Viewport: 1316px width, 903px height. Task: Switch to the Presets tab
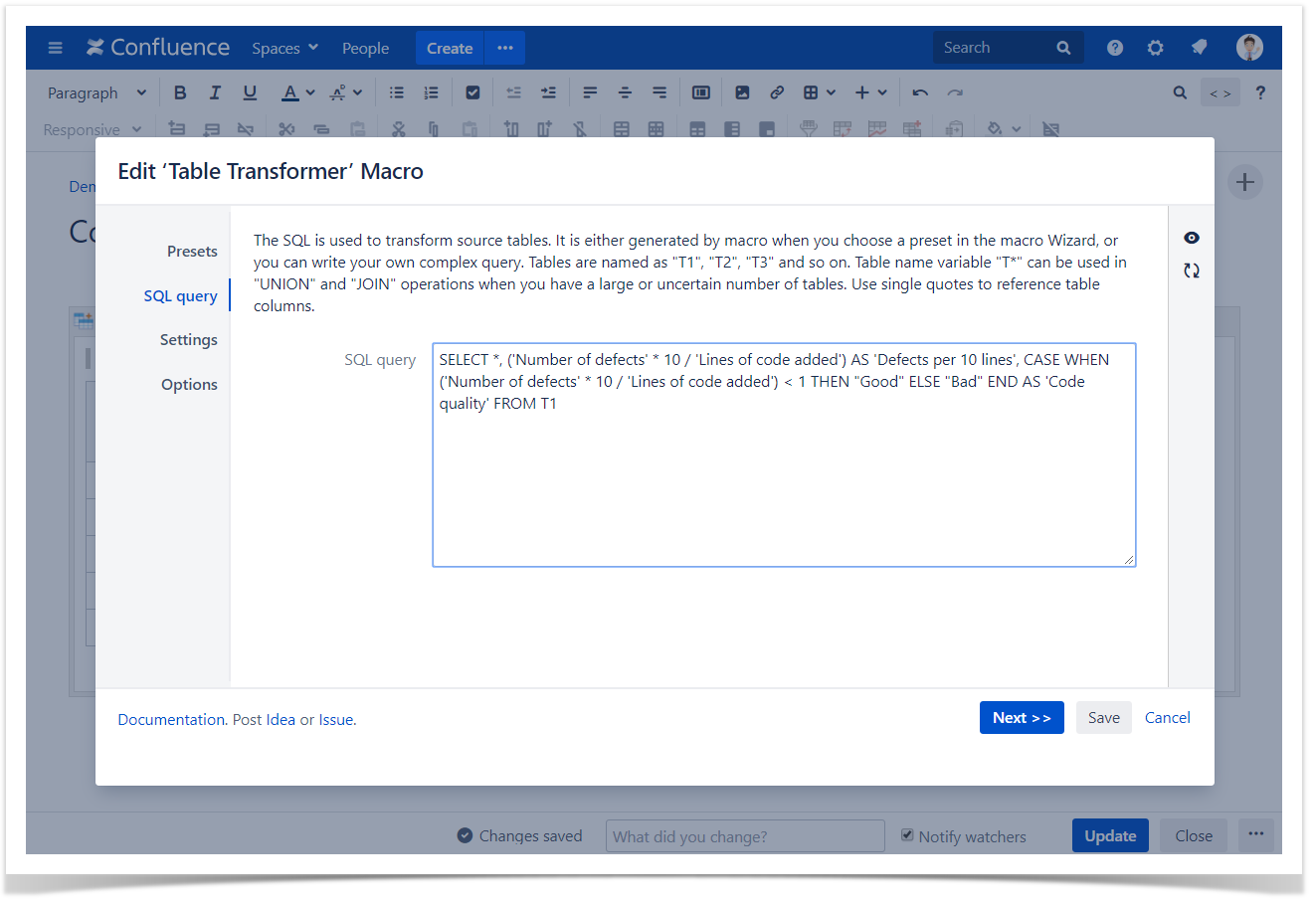(192, 252)
